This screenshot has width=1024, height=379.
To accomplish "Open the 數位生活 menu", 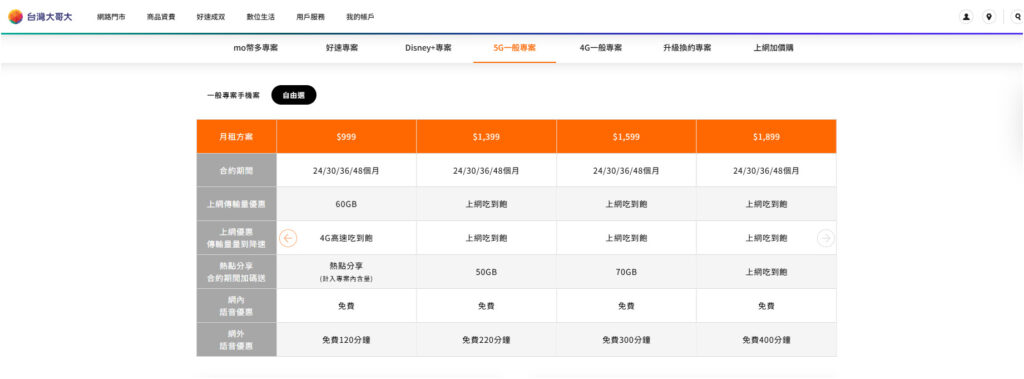I will 261,17.
